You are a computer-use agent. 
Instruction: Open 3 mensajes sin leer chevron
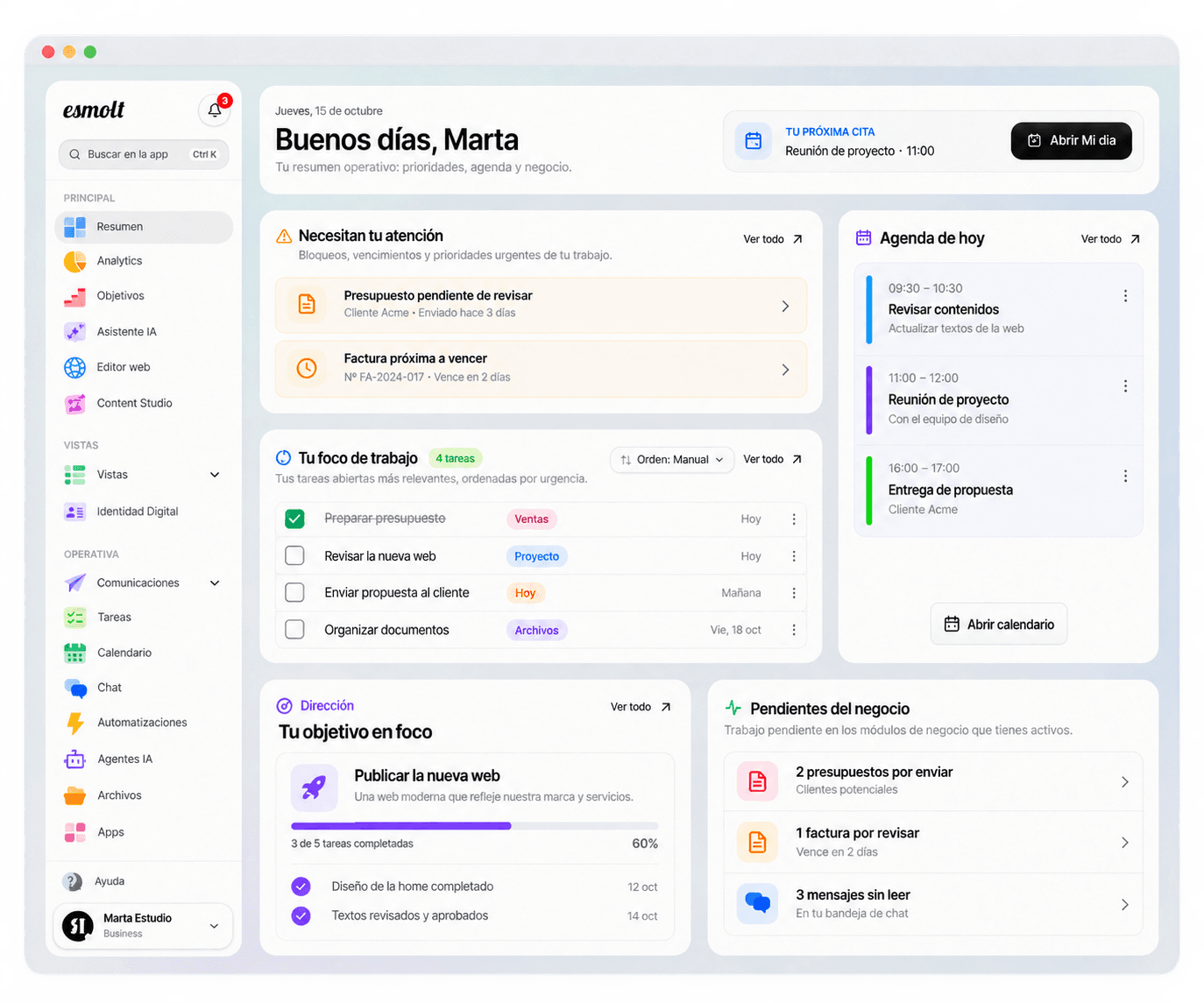(1125, 905)
